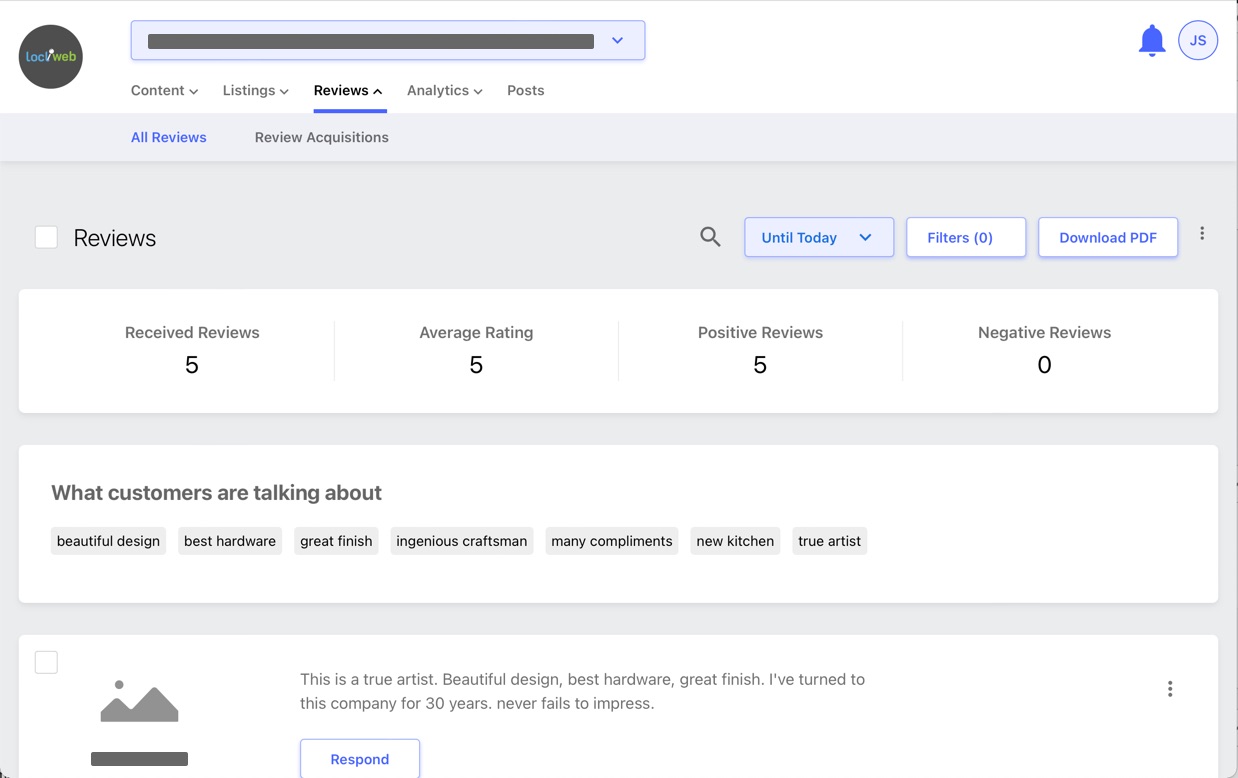This screenshot has width=1238, height=778.
Task: Open the JS user avatar menu
Action: click(1197, 41)
